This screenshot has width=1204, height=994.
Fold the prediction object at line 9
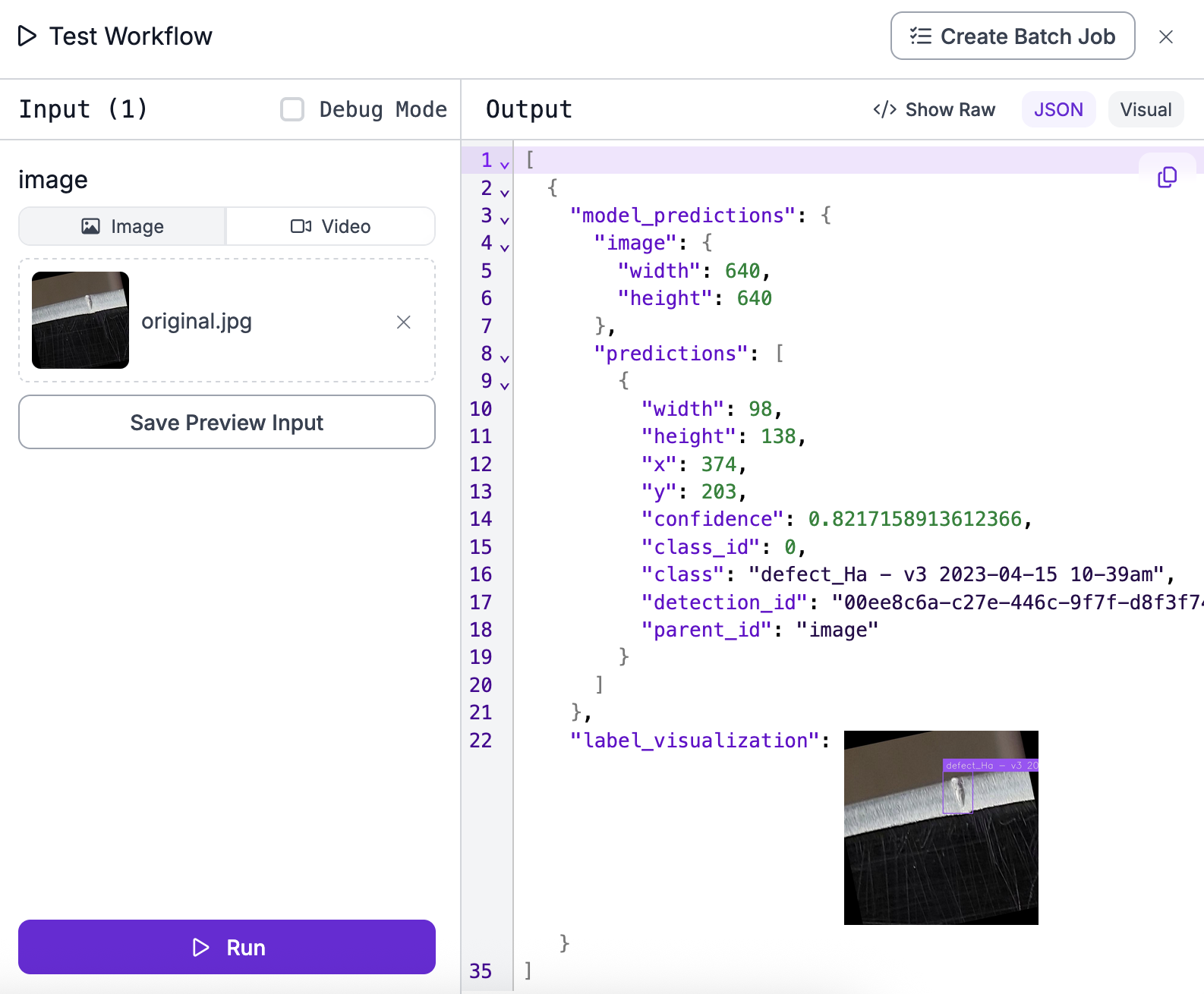pyautogui.click(x=505, y=385)
